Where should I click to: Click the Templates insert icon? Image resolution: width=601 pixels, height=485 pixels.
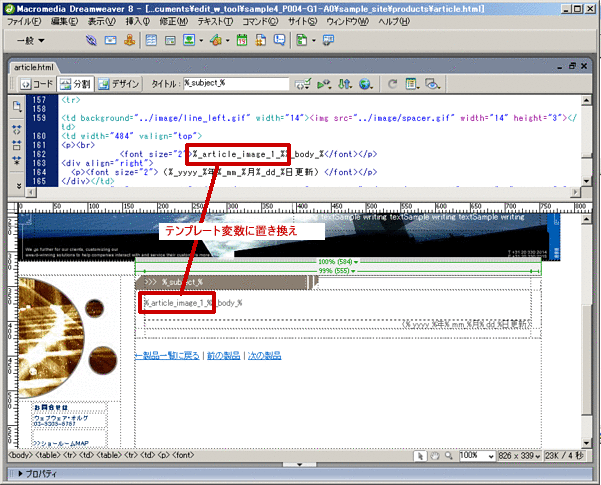302,40
